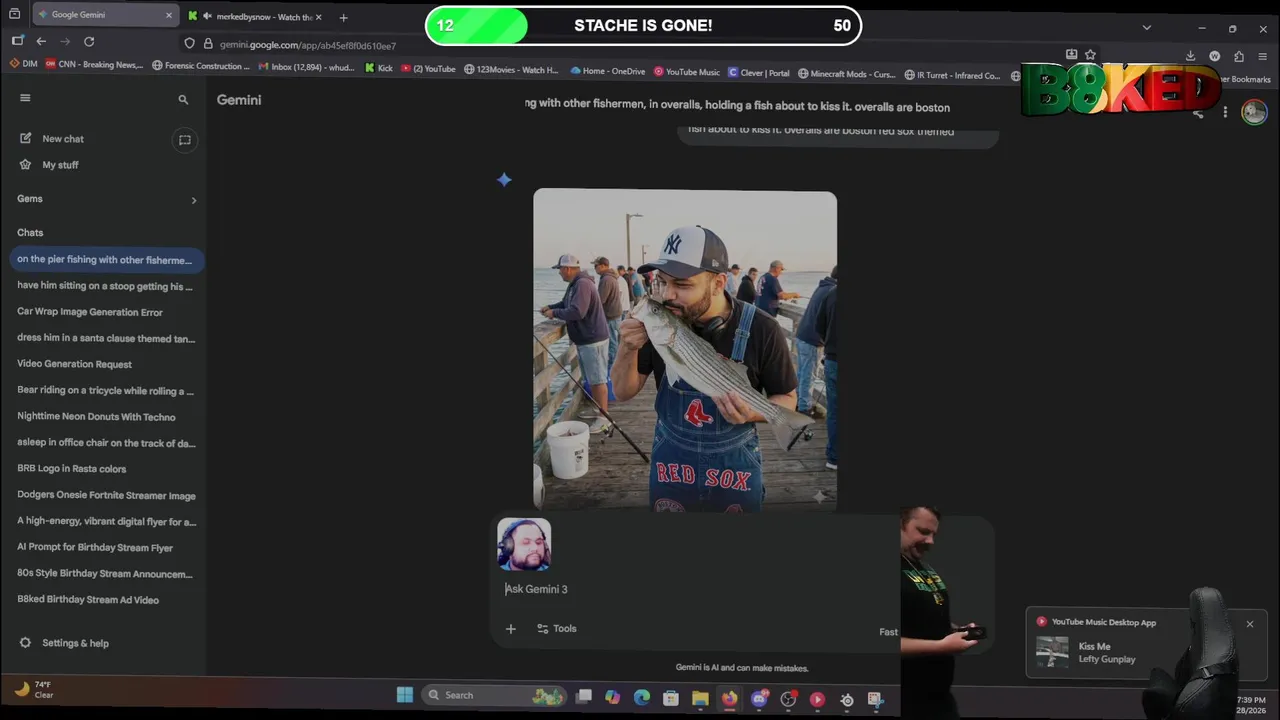Open the Google account avatar in Gemini

1254,112
